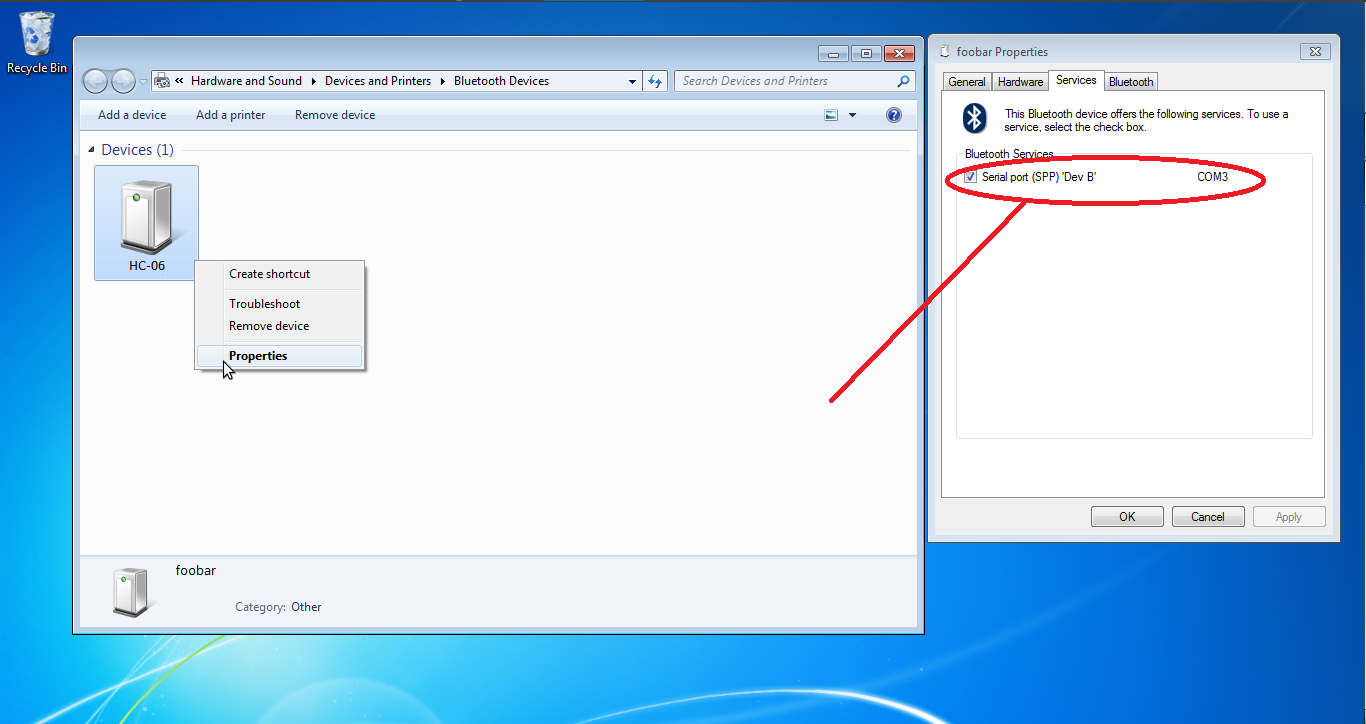1366x724 pixels.
Task: Select Troubleshoot in the context menu
Action: click(x=264, y=304)
